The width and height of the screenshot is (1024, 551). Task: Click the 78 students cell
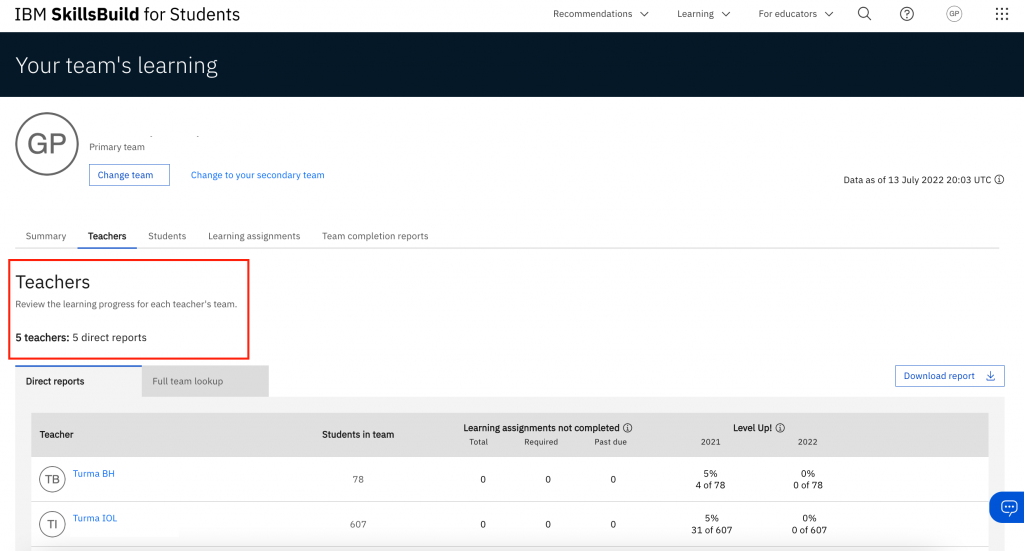358,479
